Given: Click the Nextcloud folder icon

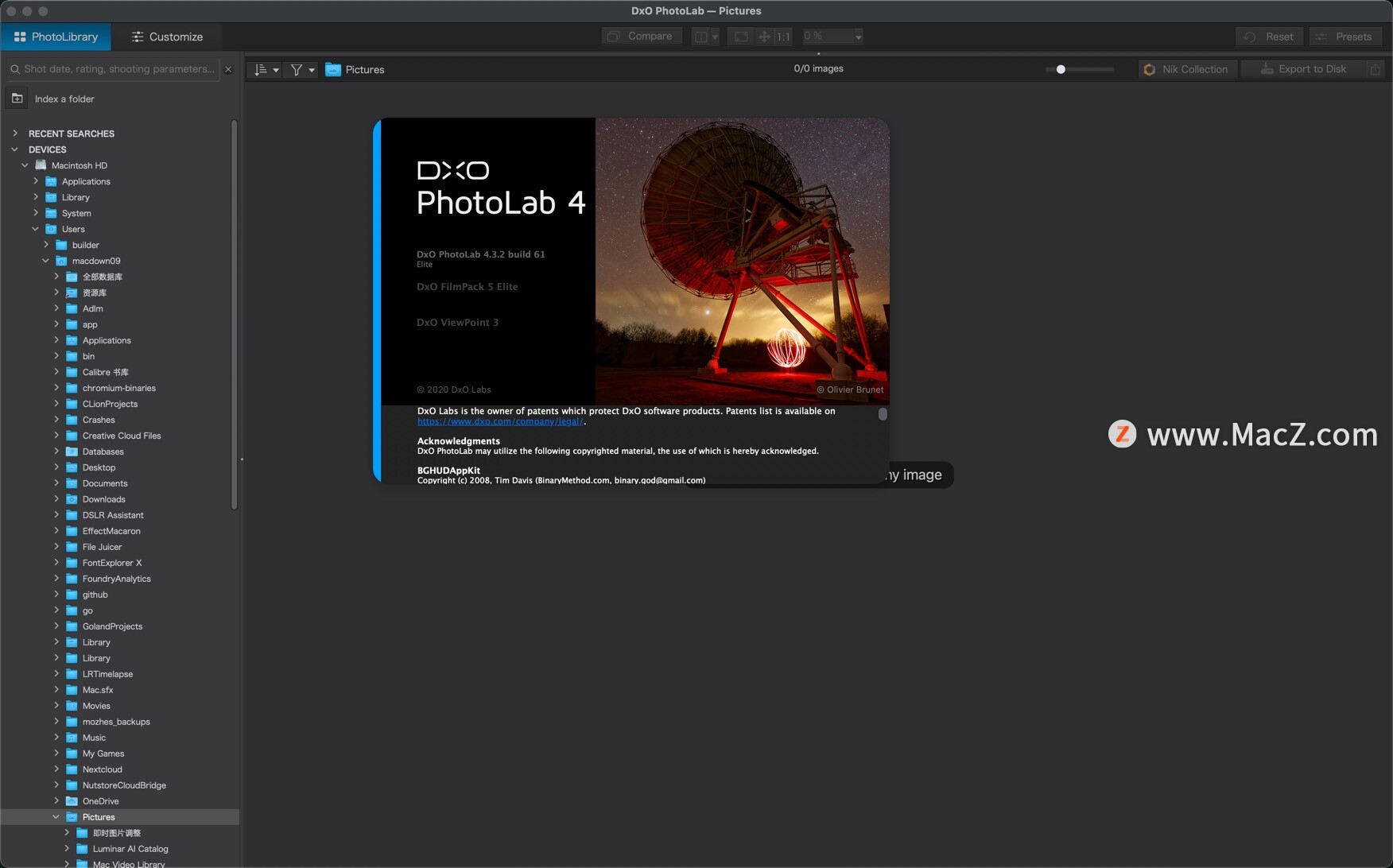Looking at the screenshot, I should pos(72,769).
